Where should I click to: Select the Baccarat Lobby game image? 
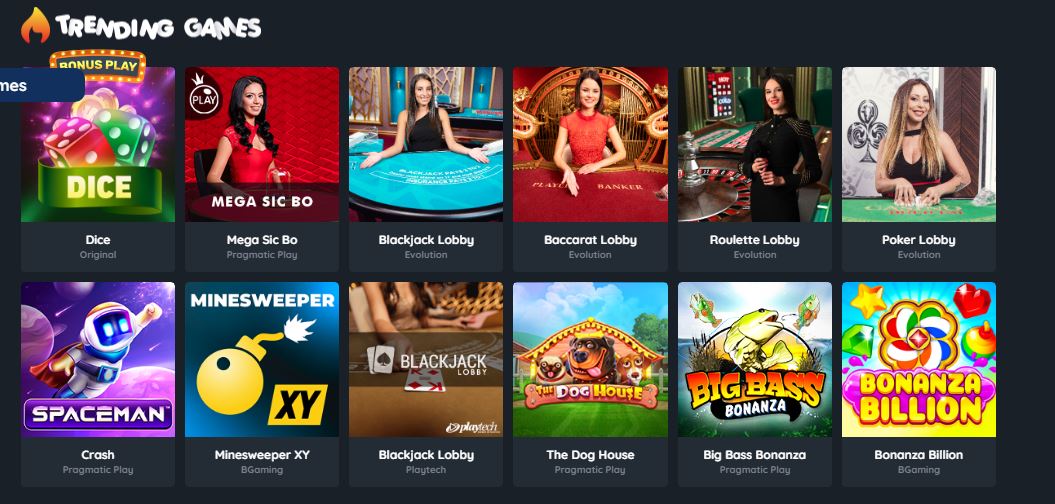(590, 144)
